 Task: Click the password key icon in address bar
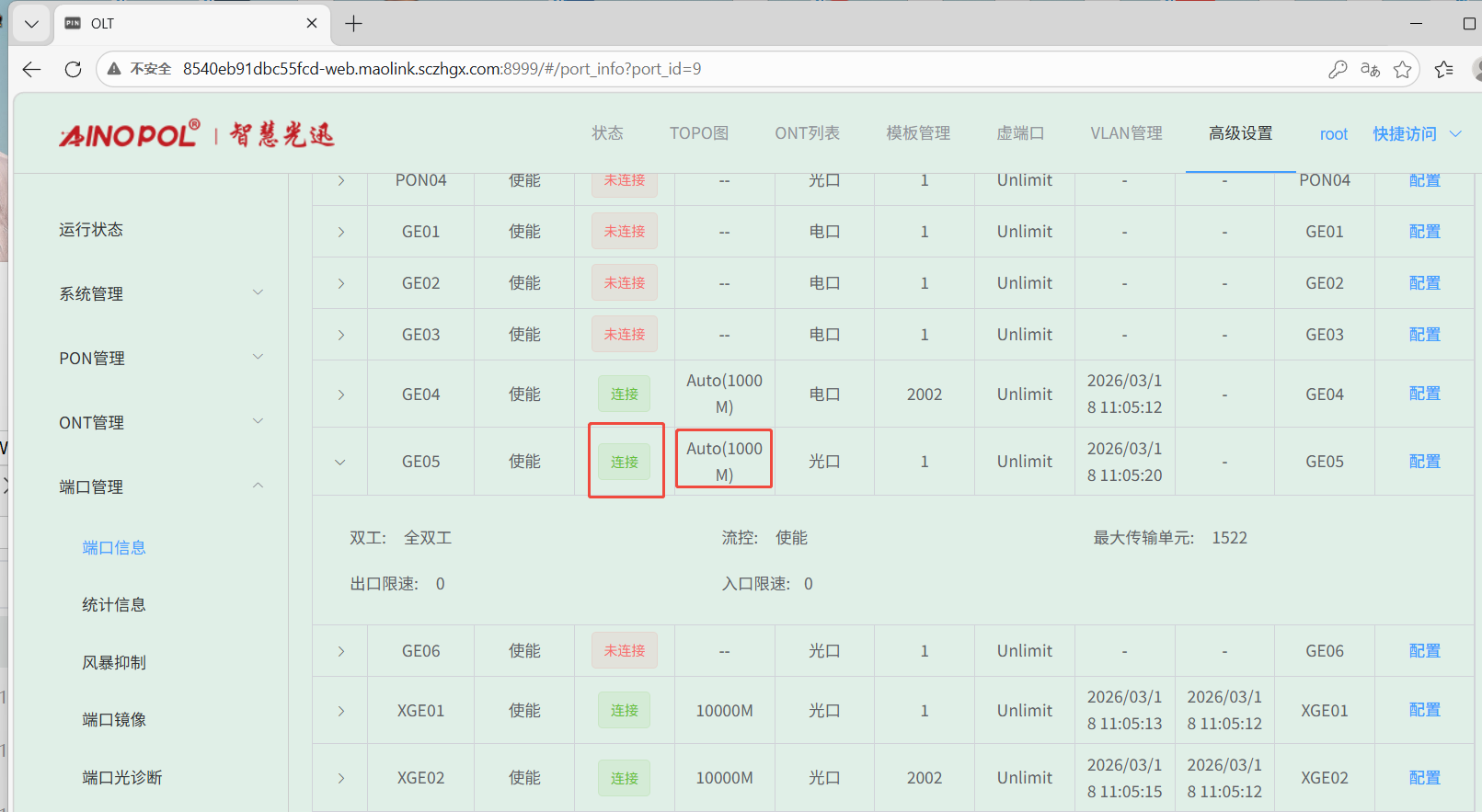(x=1338, y=69)
